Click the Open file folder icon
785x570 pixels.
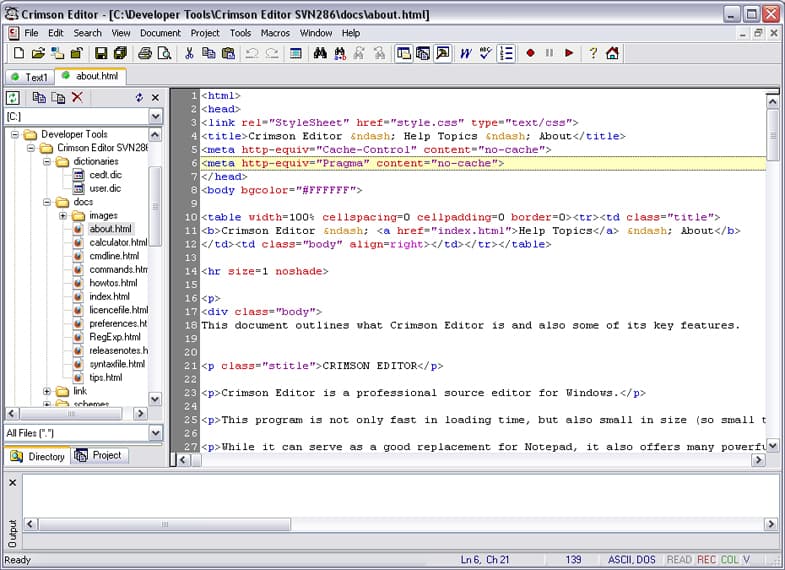tap(38, 53)
